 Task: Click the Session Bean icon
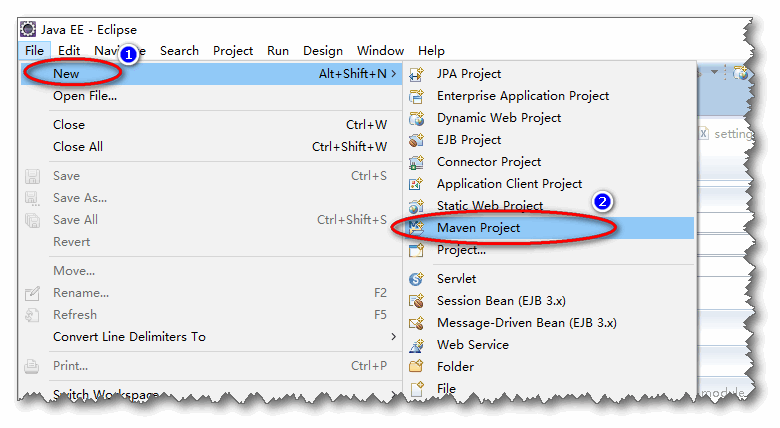tap(416, 301)
